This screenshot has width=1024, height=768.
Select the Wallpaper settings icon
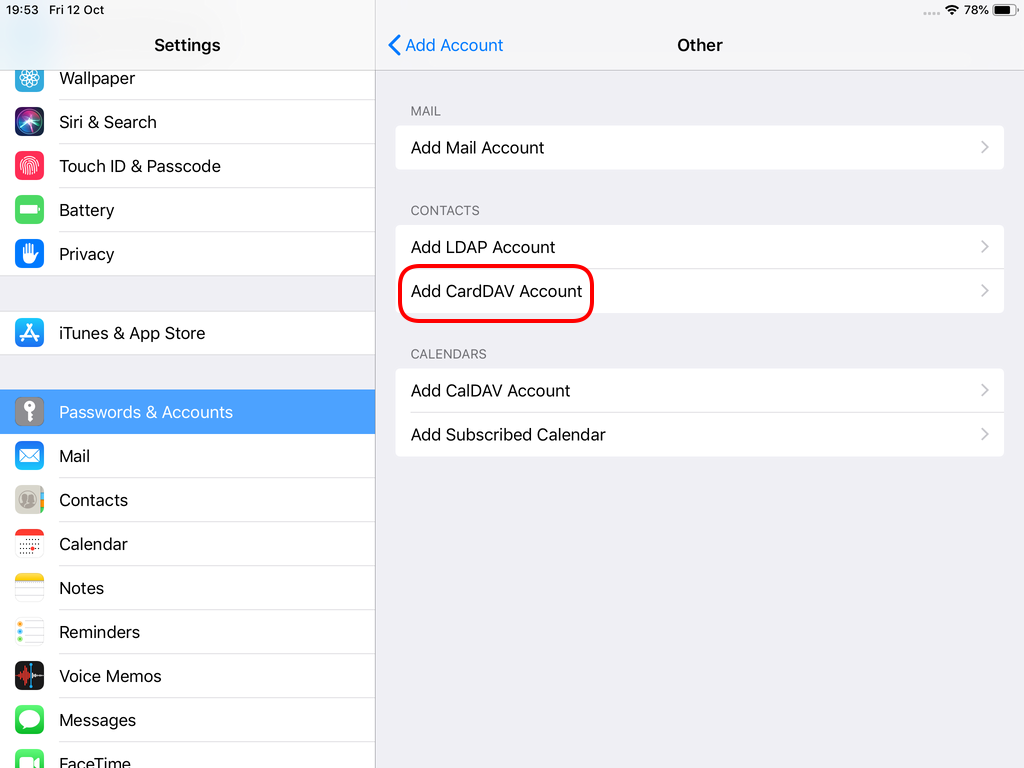[29, 78]
